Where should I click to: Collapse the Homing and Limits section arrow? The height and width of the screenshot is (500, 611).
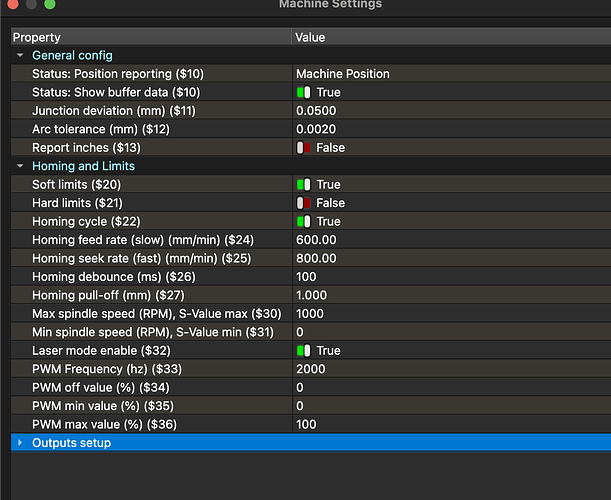[x=20, y=166]
